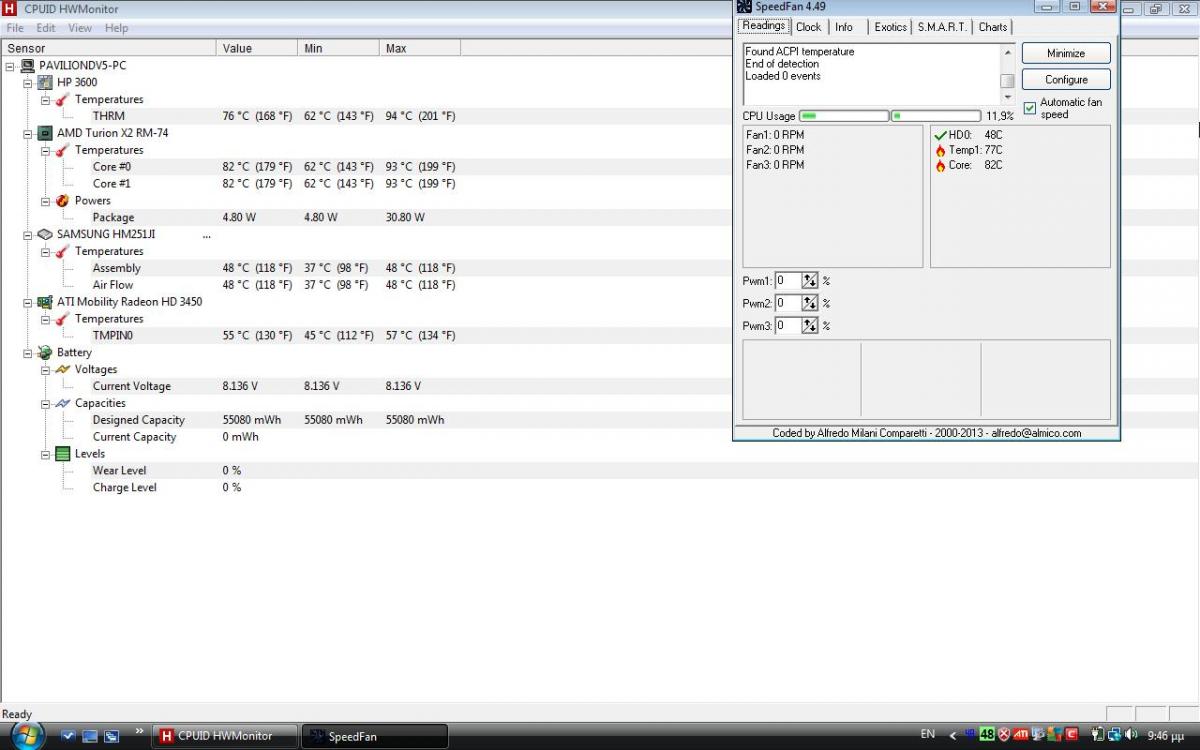Open the Edit menu in HWMonitor
The width and height of the screenshot is (1200, 750).
point(46,28)
